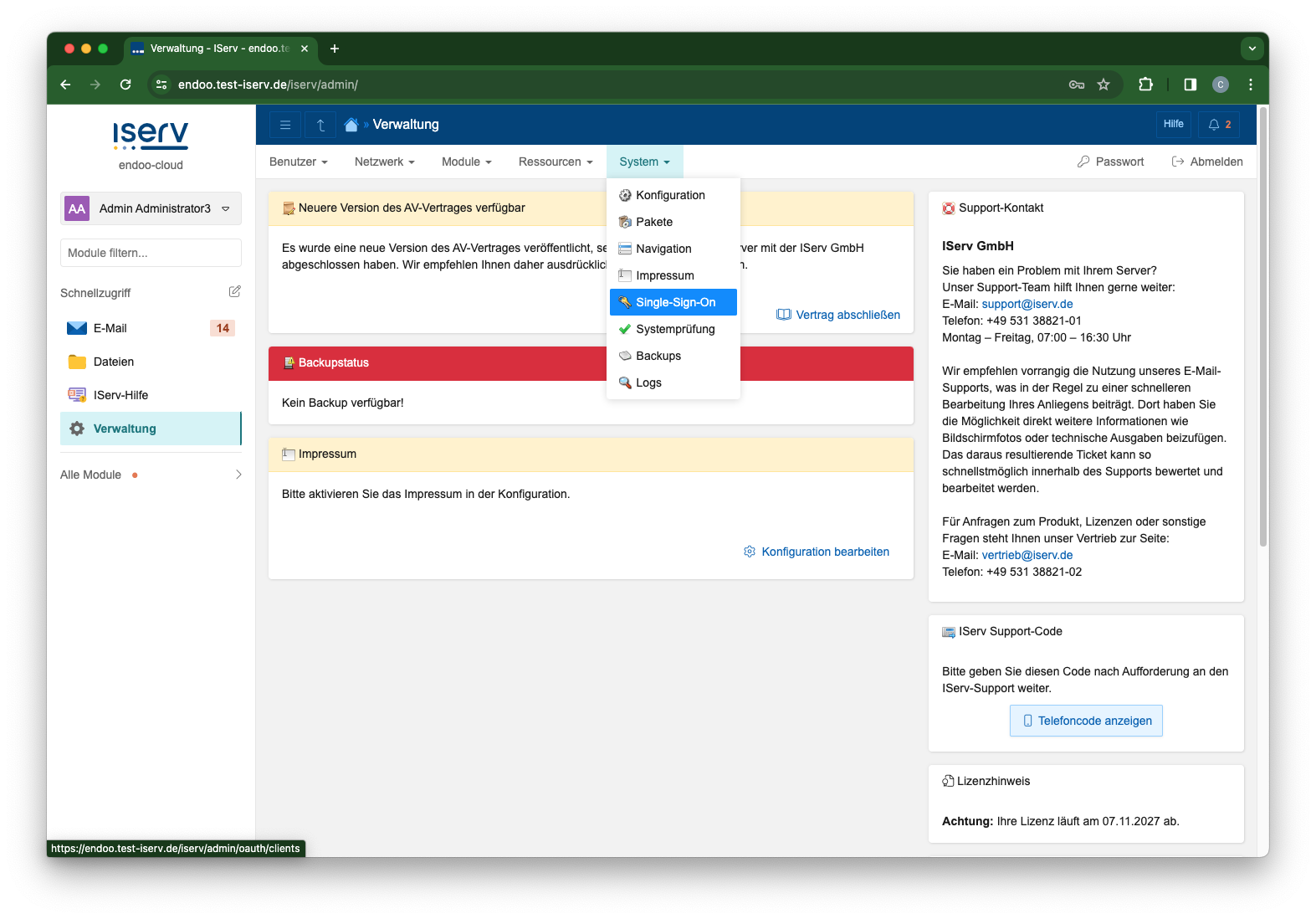Choose Navigation from the System menu
The width and height of the screenshot is (1316, 919).
[673, 249]
